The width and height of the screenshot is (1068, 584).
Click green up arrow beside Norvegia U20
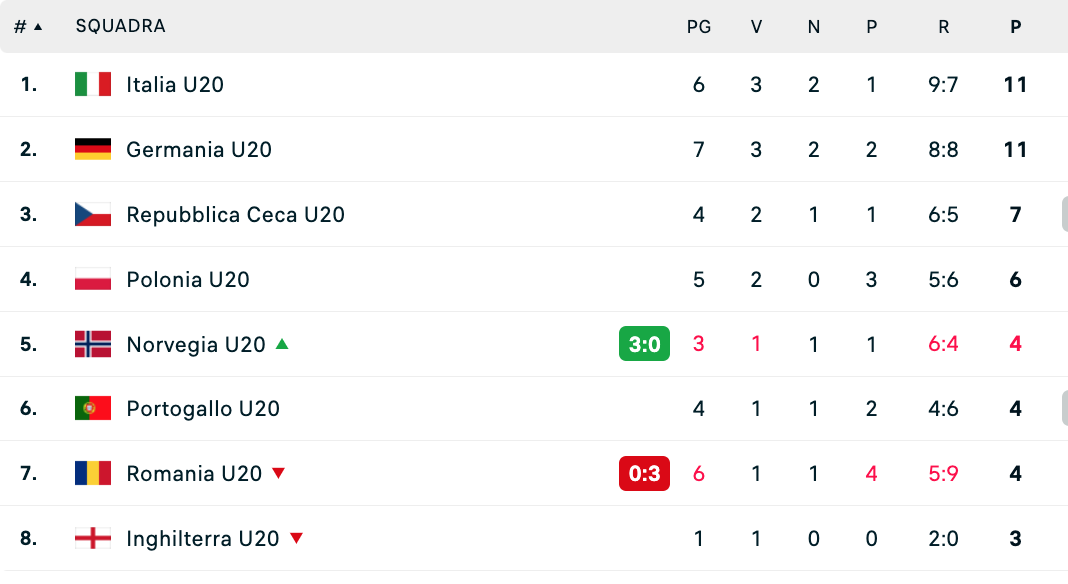click(x=282, y=344)
